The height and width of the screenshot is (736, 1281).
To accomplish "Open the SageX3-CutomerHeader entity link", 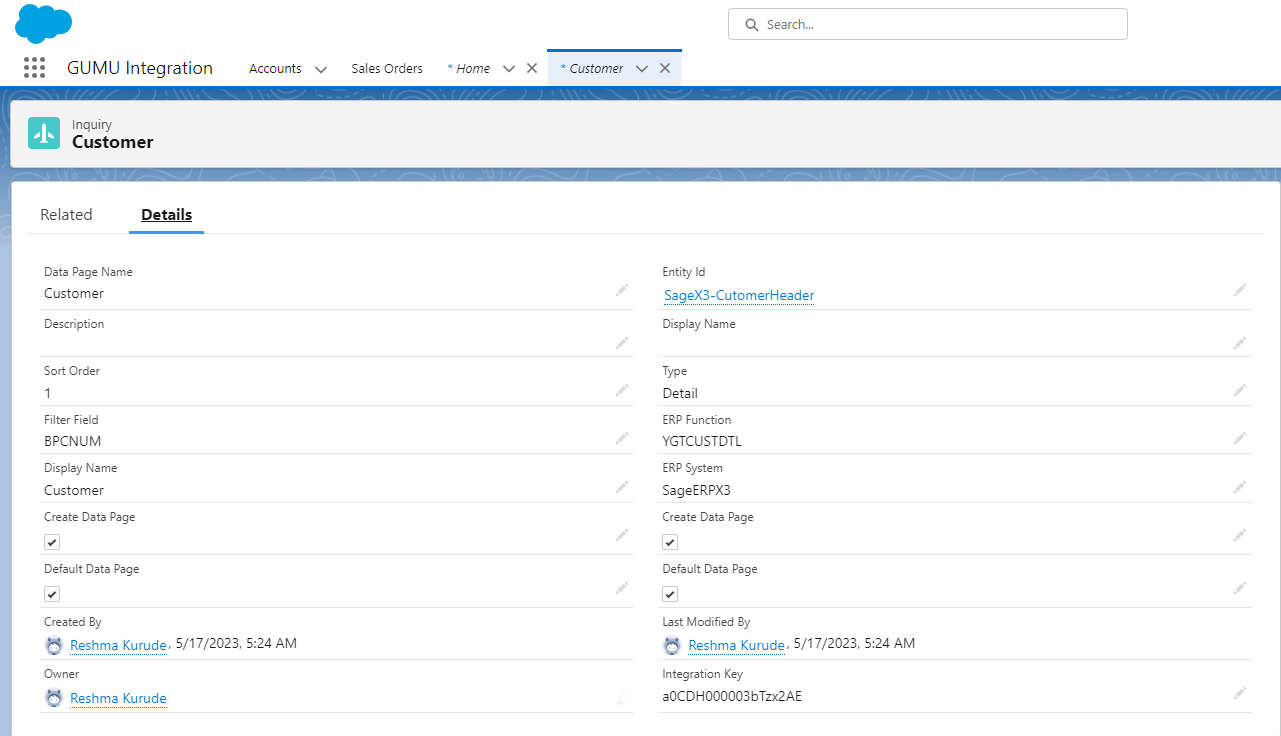I will click(739, 295).
